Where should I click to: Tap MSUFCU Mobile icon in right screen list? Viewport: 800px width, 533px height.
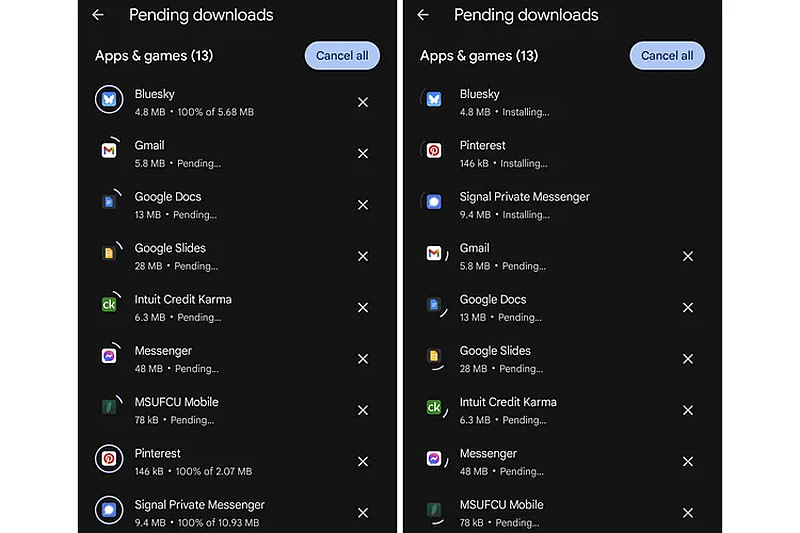coord(434,510)
